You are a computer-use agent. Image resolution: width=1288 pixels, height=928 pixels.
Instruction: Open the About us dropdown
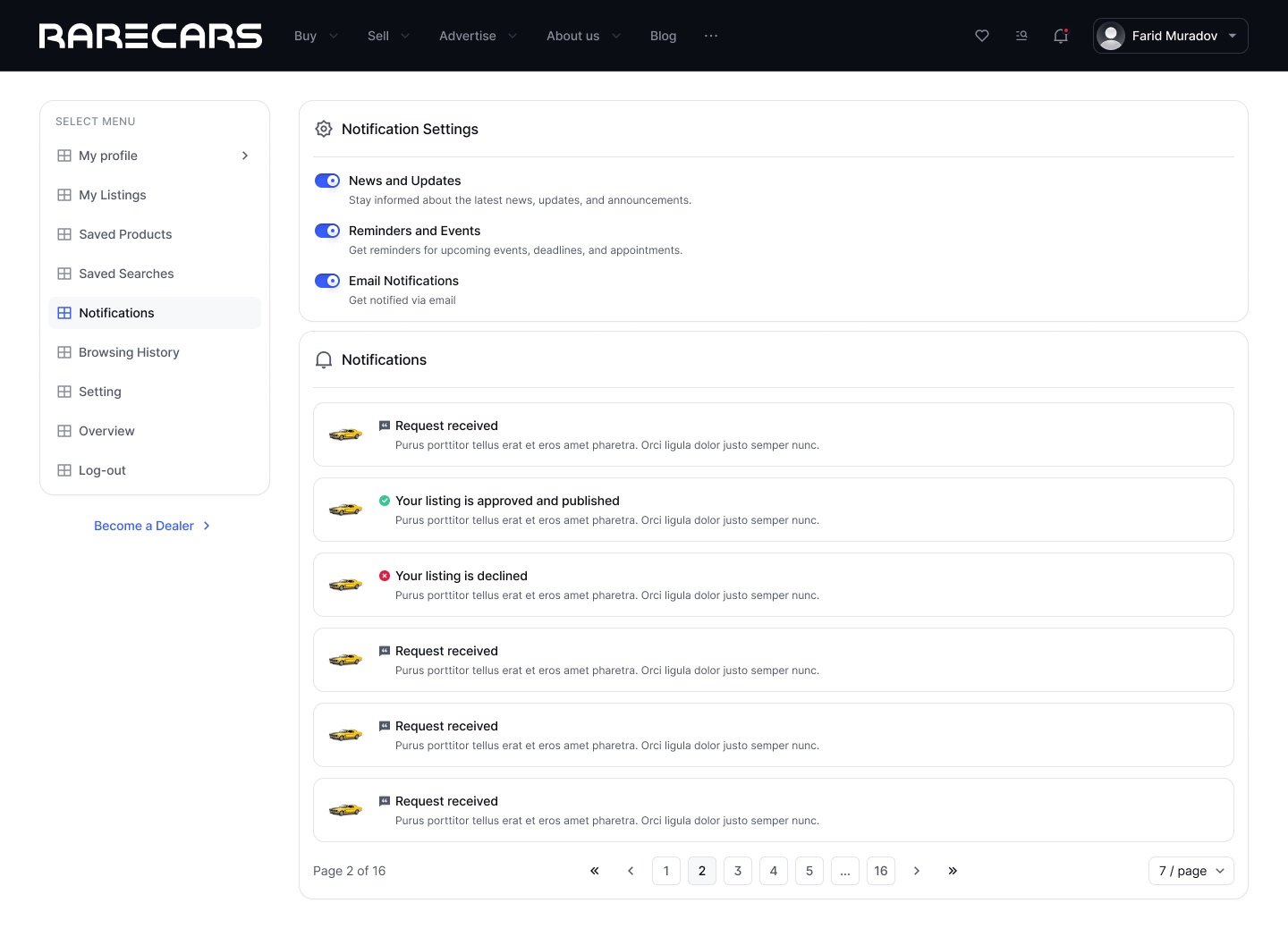[x=583, y=36]
